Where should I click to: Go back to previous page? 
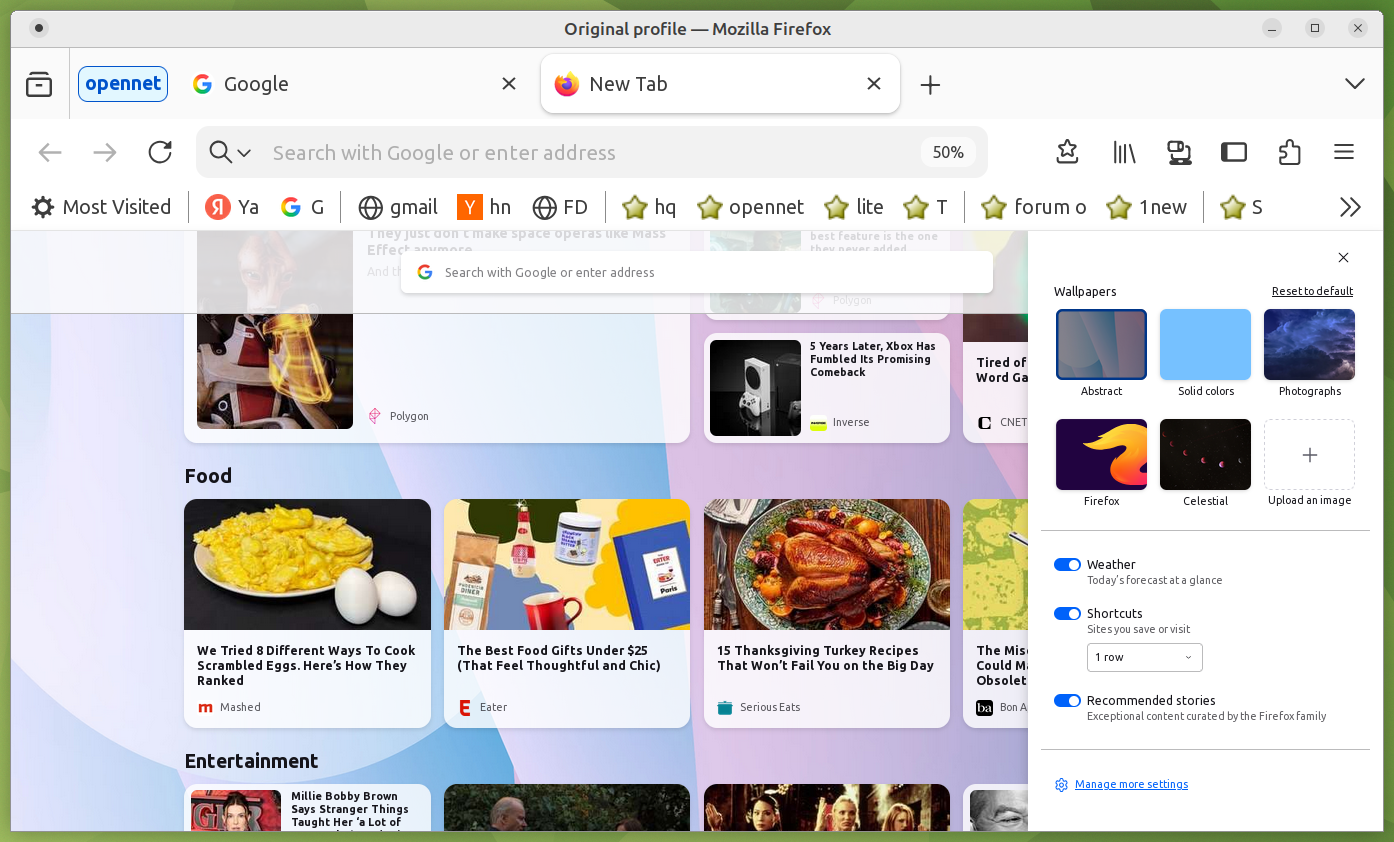[50, 152]
